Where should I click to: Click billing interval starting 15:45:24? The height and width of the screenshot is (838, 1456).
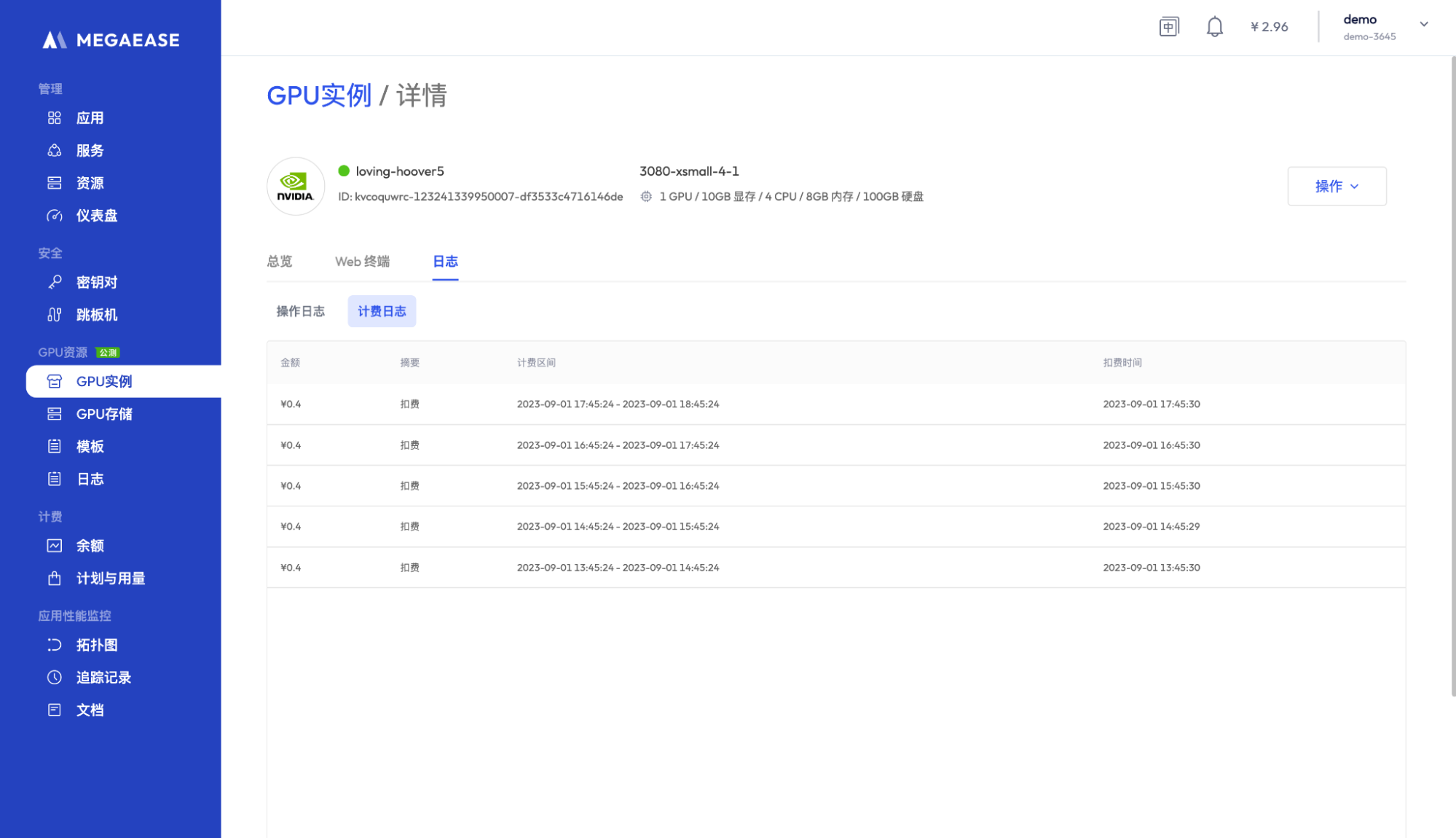coord(618,486)
